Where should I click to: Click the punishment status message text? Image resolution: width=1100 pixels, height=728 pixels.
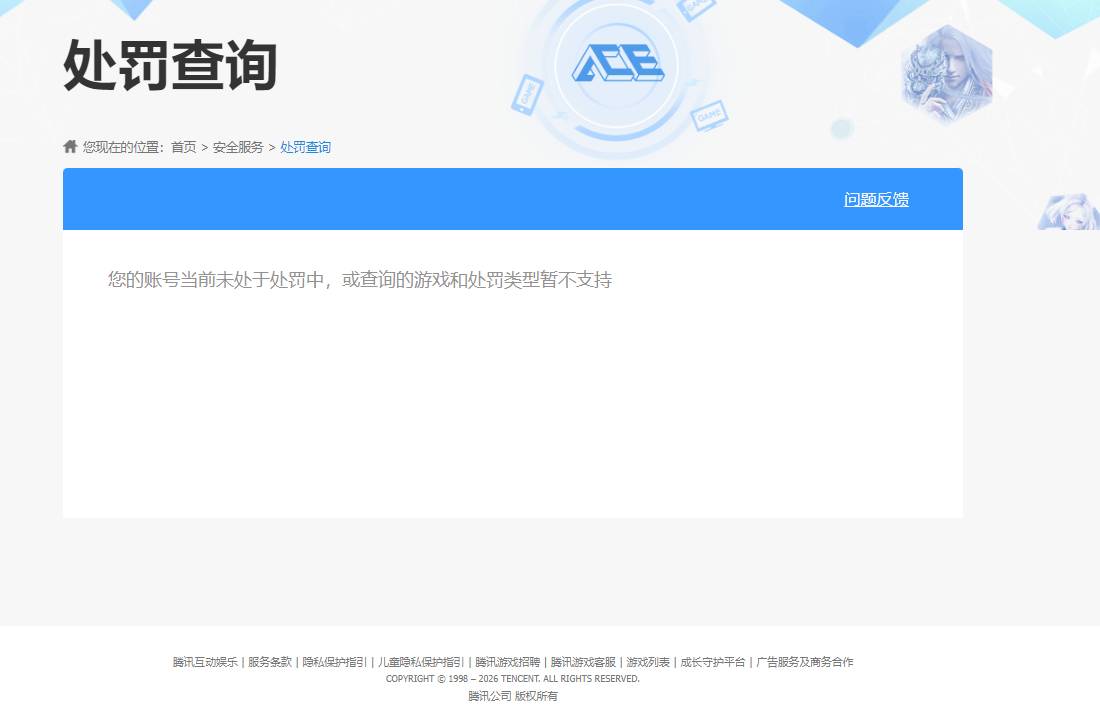click(360, 281)
